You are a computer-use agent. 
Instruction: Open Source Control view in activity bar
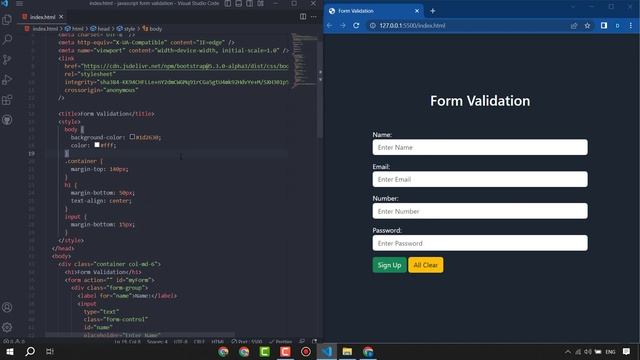pyautogui.click(x=7, y=60)
